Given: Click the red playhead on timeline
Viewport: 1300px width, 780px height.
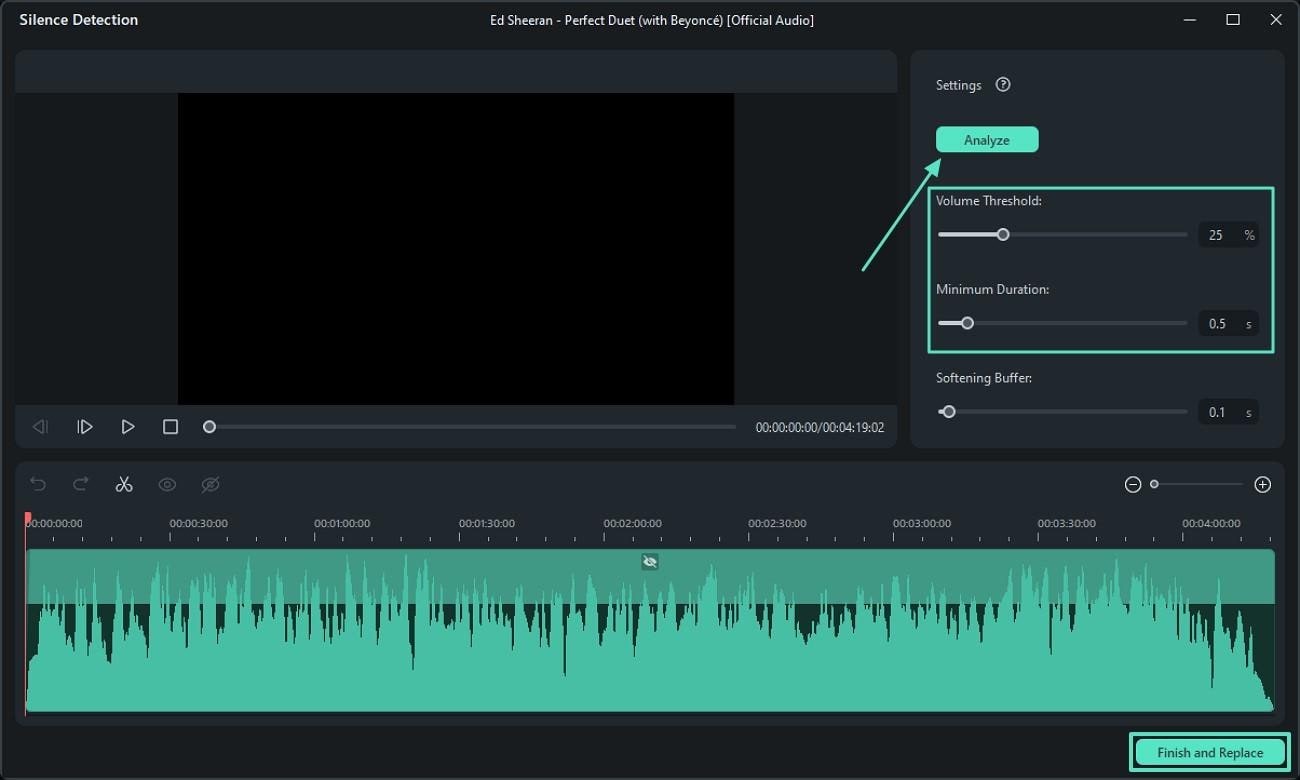Looking at the screenshot, I should pos(27,519).
